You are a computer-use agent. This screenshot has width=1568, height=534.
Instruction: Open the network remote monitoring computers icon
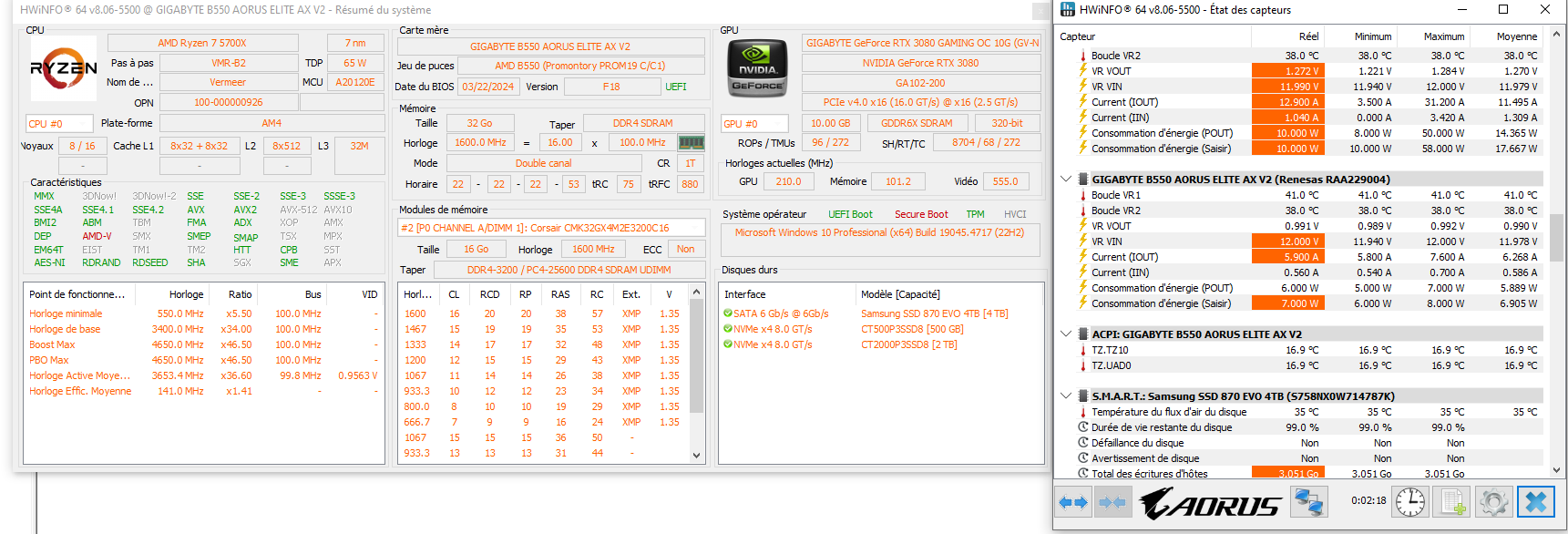[x=1309, y=502]
